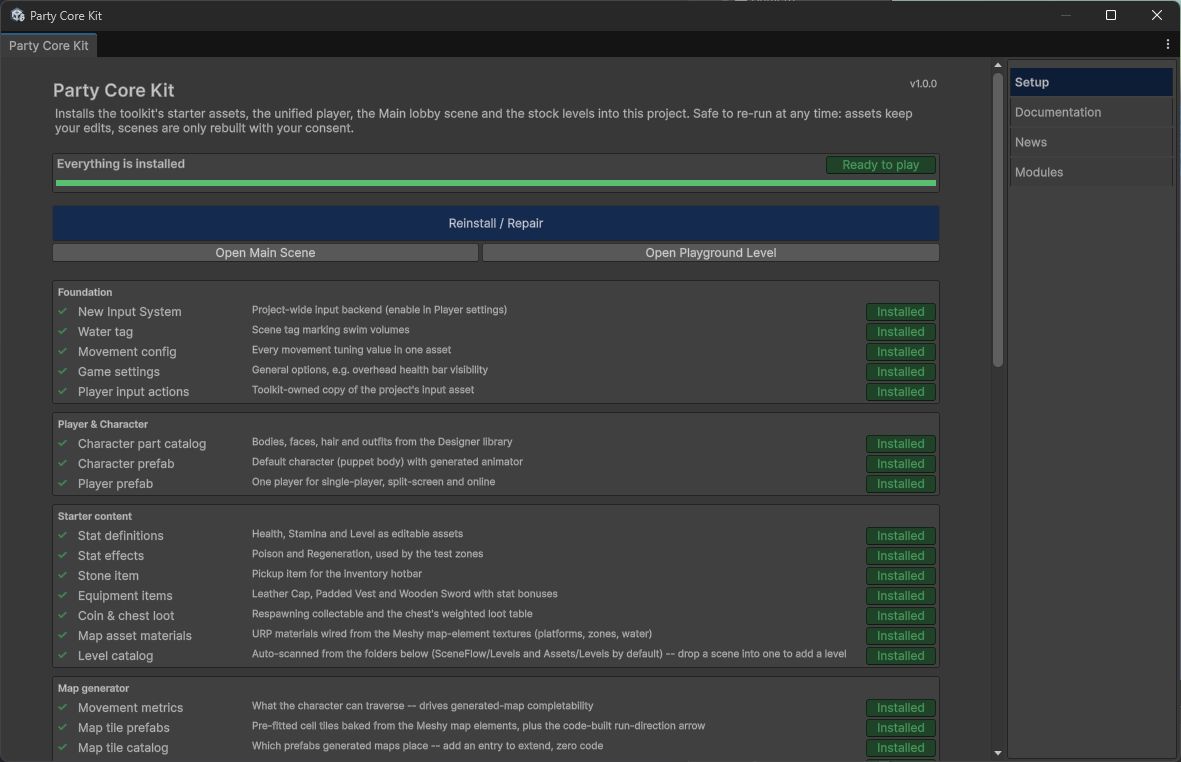Image resolution: width=1181 pixels, height=762 pixels.
Task: Click the Reinstall / Repair button
Action: coord(496,224)
